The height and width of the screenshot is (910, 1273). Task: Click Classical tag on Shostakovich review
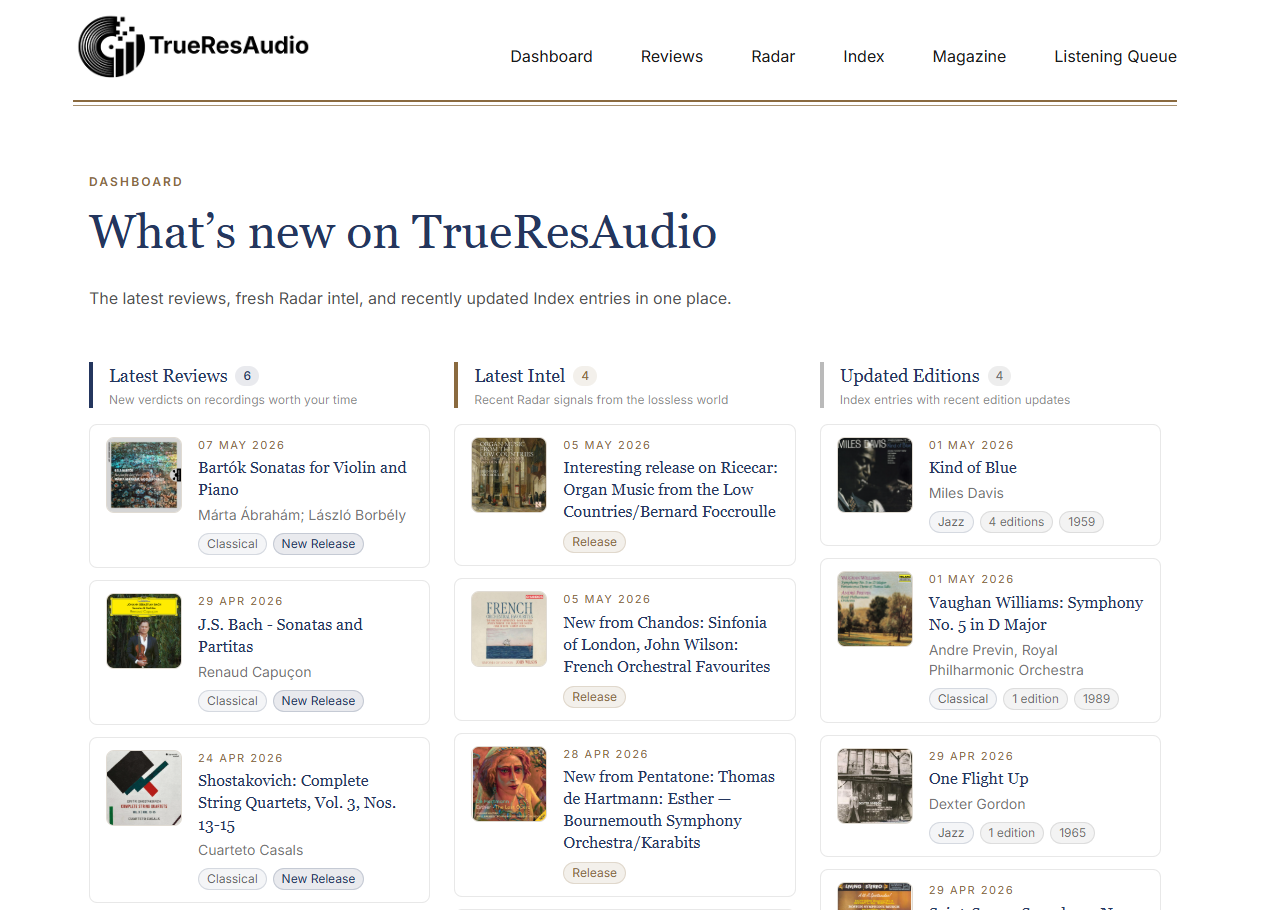(232, 879)
